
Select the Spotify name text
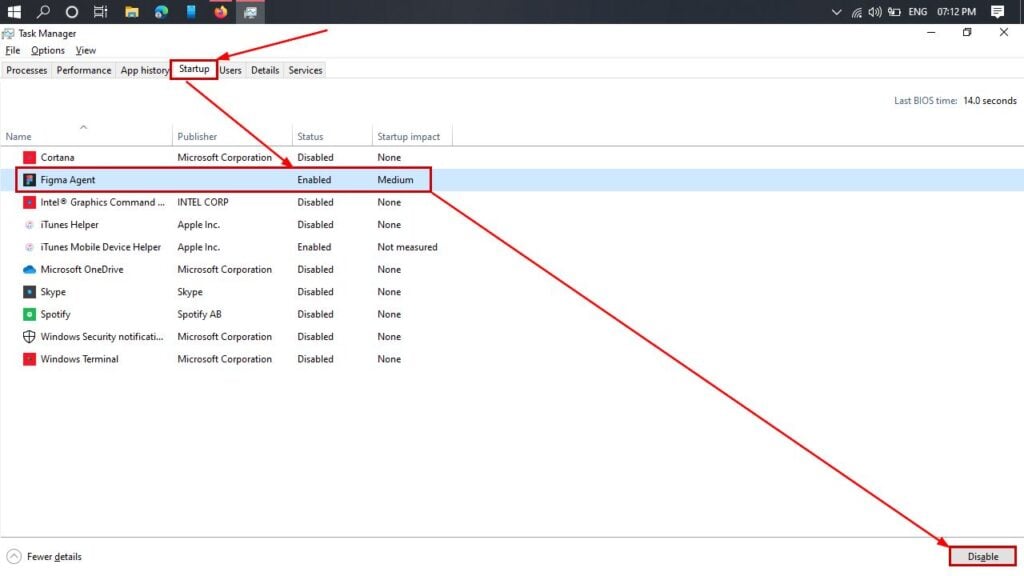56,314
